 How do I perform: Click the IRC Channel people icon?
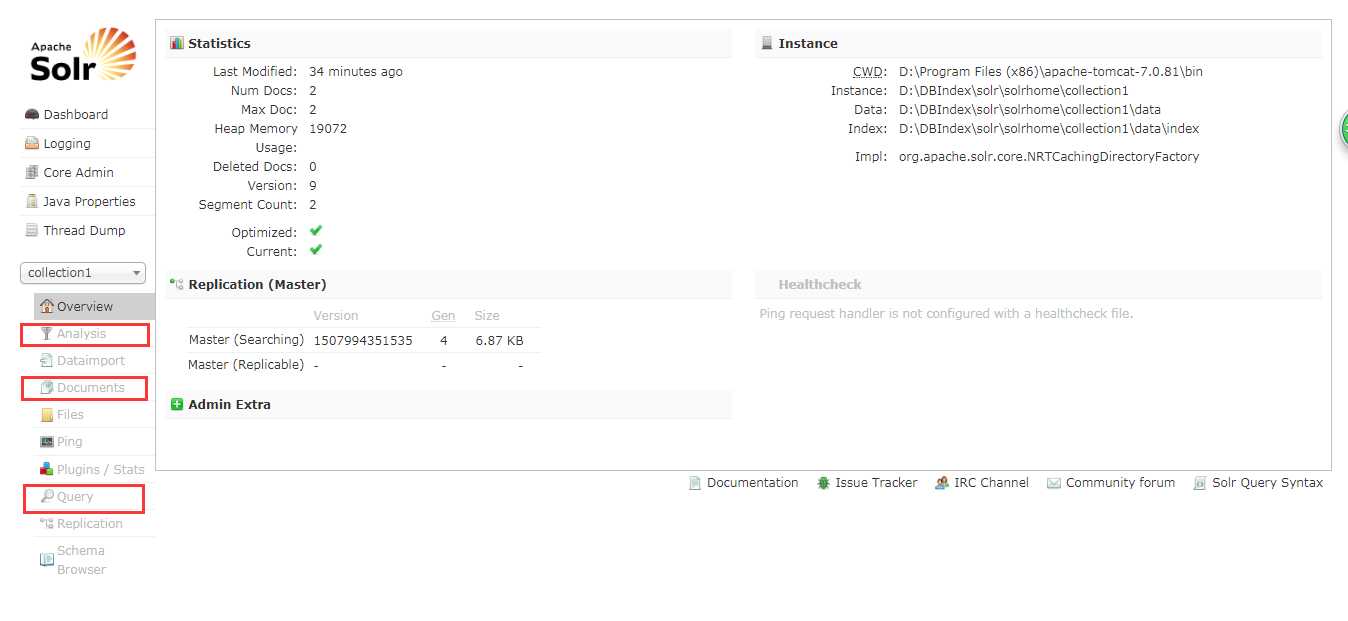tap(942, 482)
